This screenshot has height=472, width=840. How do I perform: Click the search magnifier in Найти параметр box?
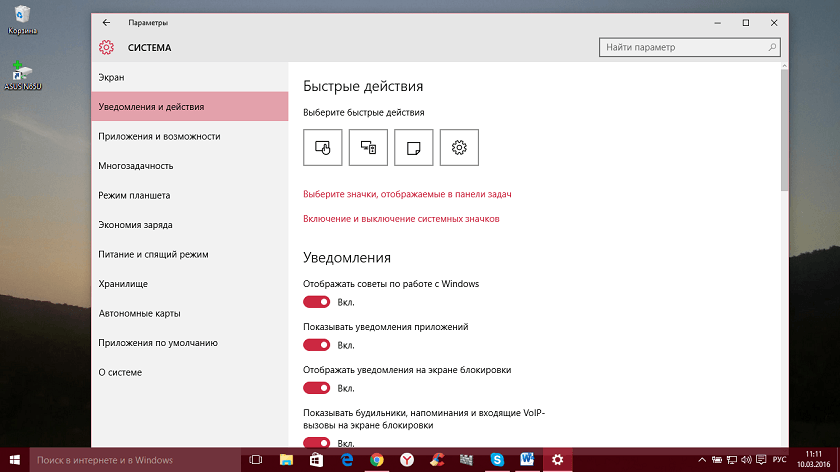point(772,47)
